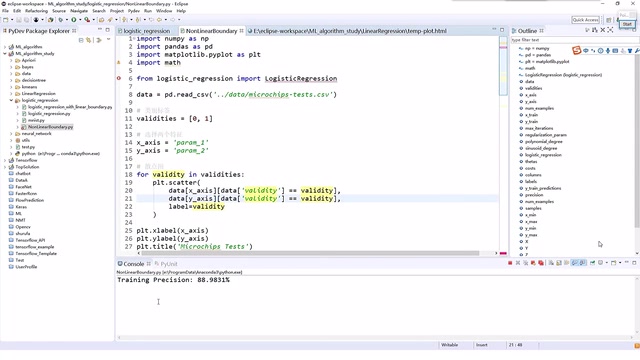Toggle Scroll Lock in Console toolbar
Viewport: 640px width, 360px height.
tap(559, 263)
